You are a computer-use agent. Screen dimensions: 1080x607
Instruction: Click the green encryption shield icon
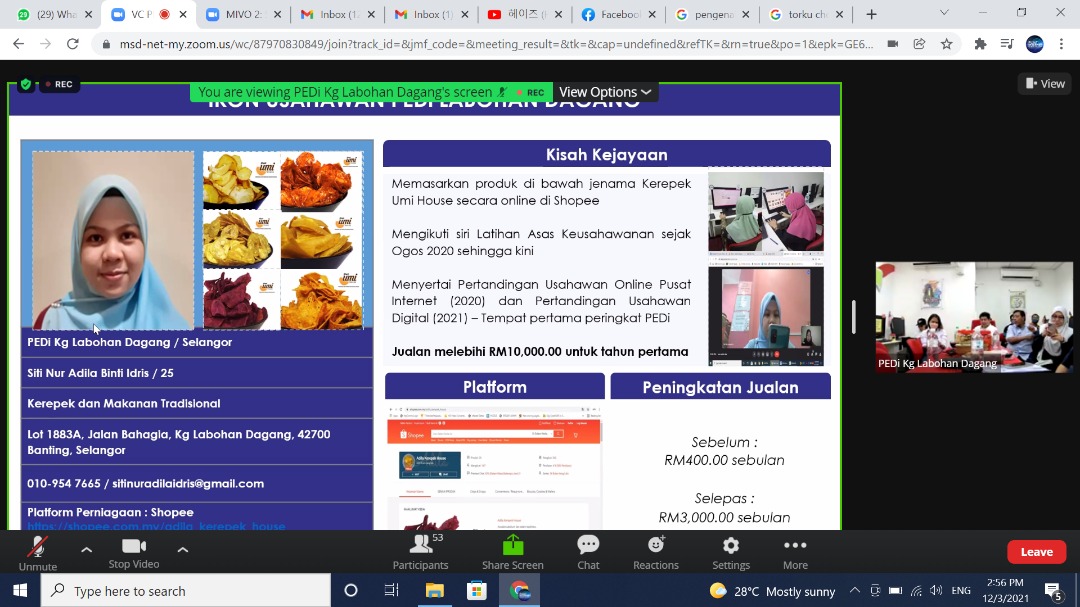(25, 85)
